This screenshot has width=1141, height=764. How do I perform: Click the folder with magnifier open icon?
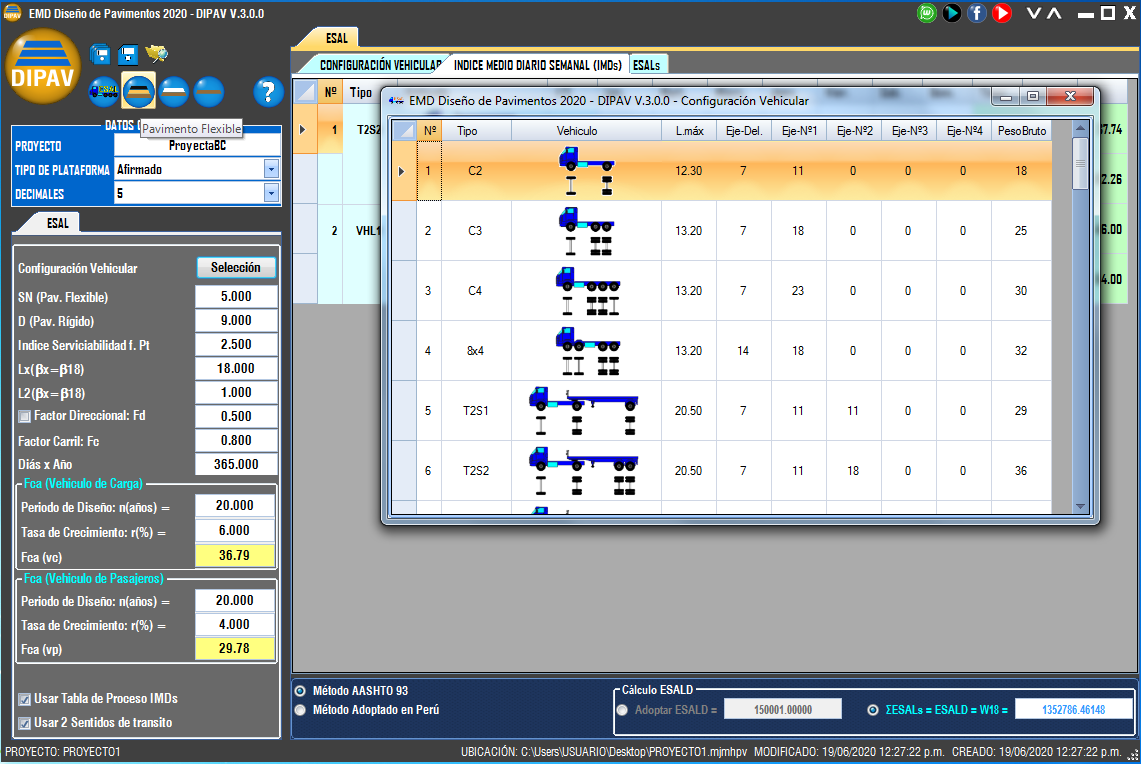[156, 54]
